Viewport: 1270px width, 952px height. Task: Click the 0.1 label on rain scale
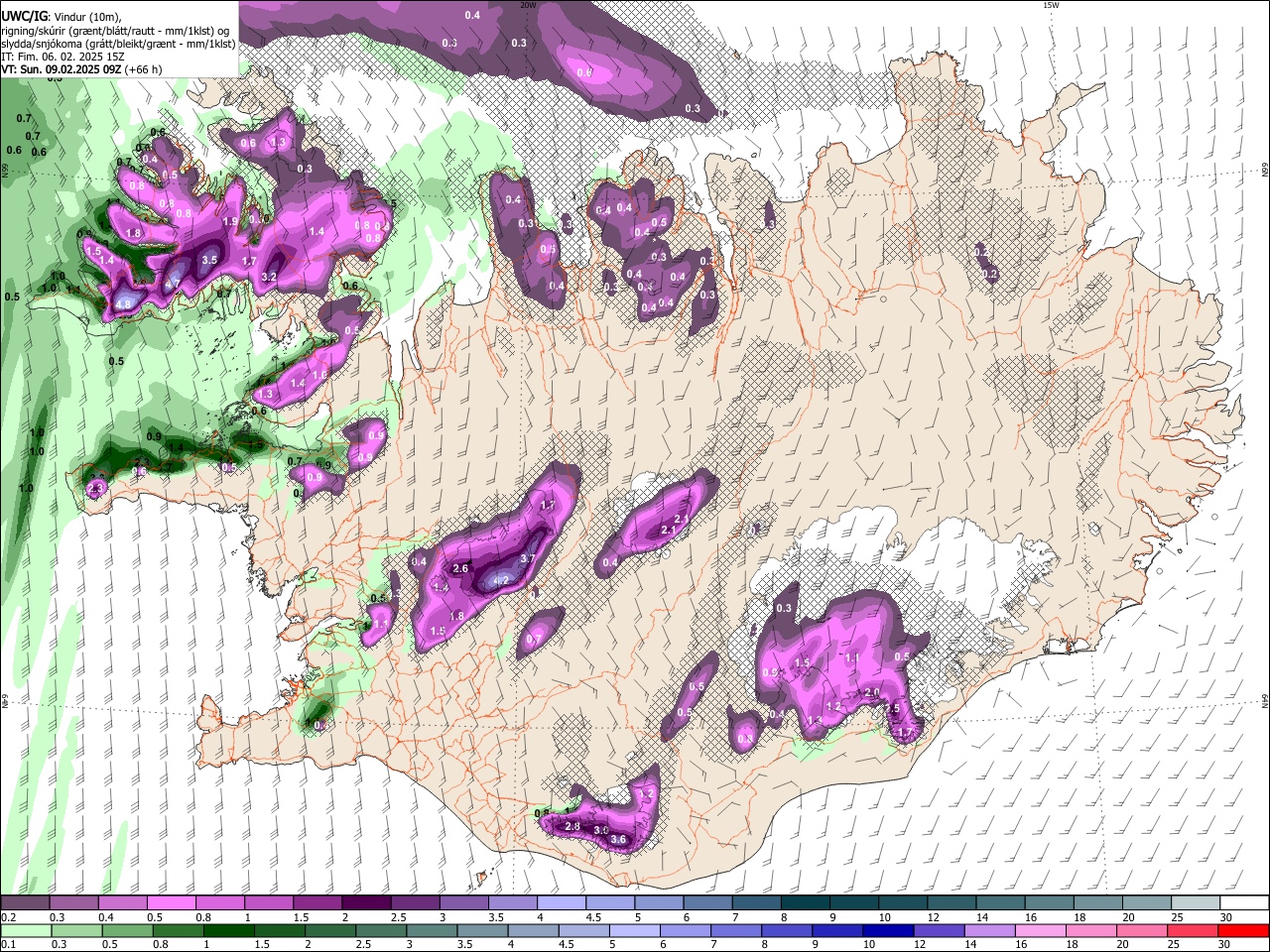[7, 944]
